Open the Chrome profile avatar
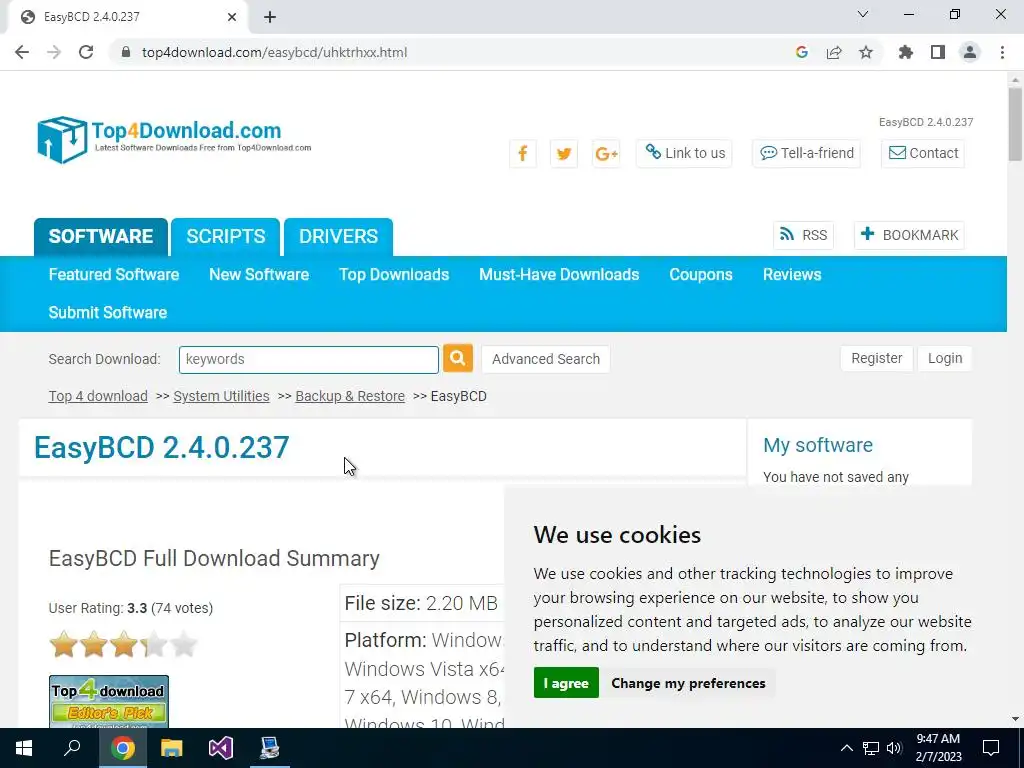Image resolution: width=1024 pixels, height=768 pixels. 970,52
